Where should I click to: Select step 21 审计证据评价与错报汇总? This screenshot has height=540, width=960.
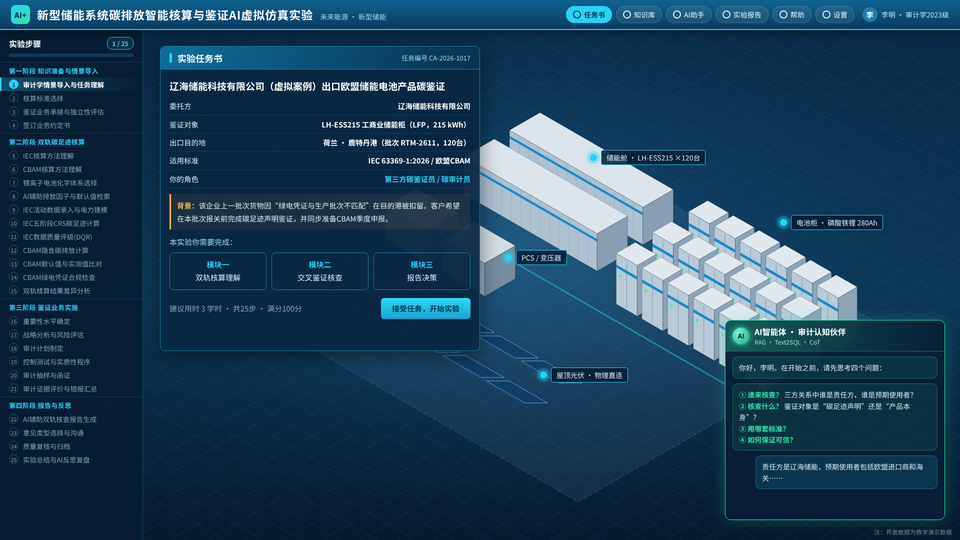pyautogui.click(x=71, y=388)
